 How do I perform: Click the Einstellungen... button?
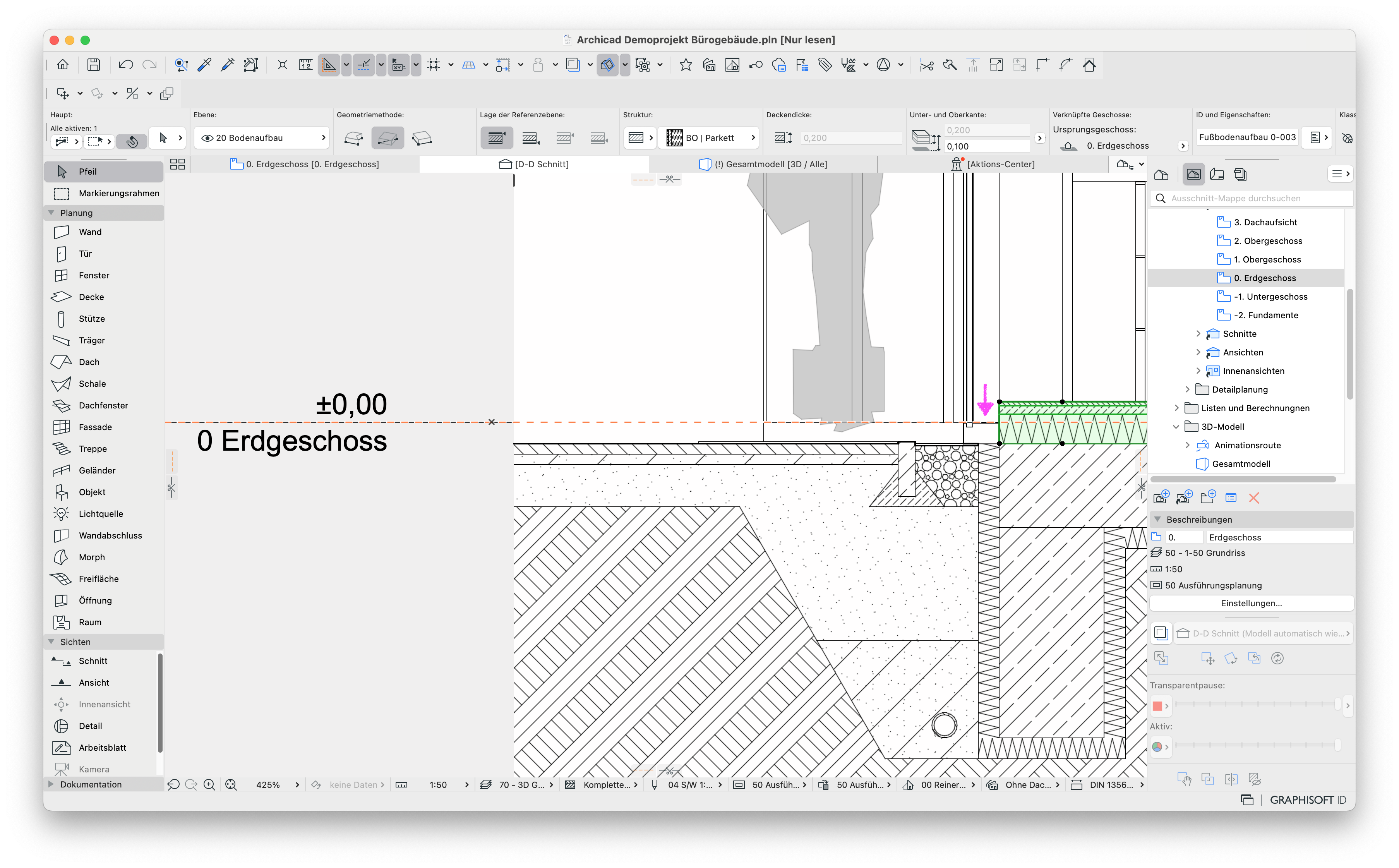coord(1251,603)
